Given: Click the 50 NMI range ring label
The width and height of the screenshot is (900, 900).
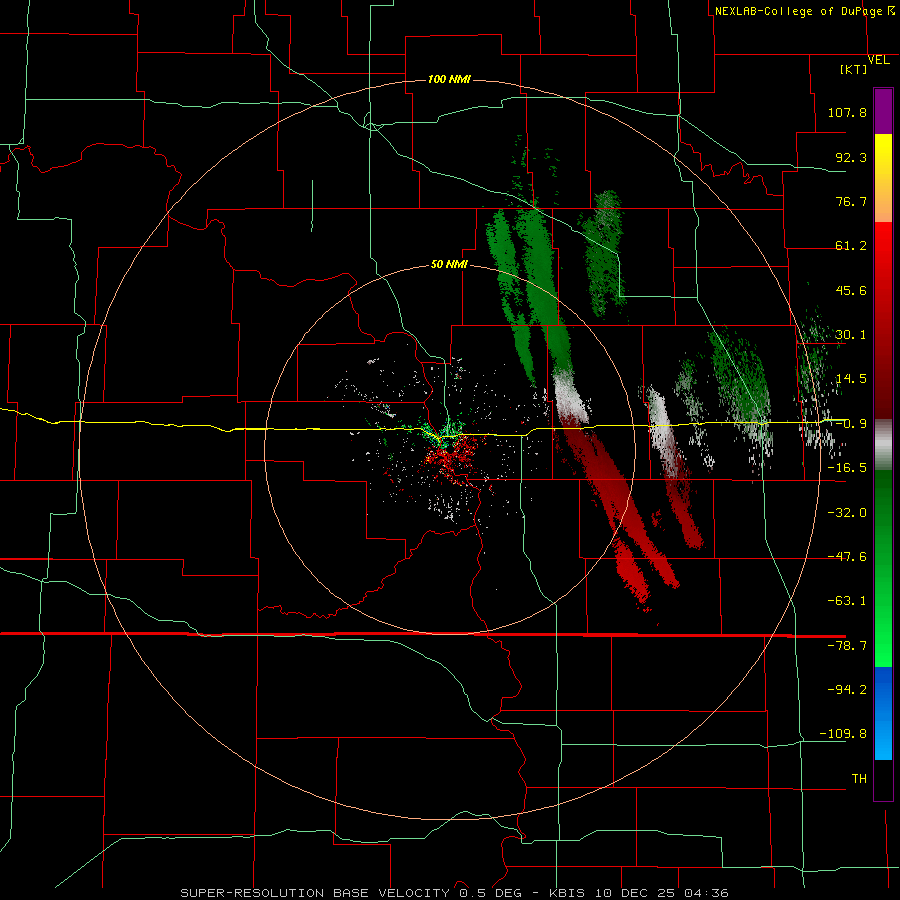Looking at the screenshot, I should [449, 265].
